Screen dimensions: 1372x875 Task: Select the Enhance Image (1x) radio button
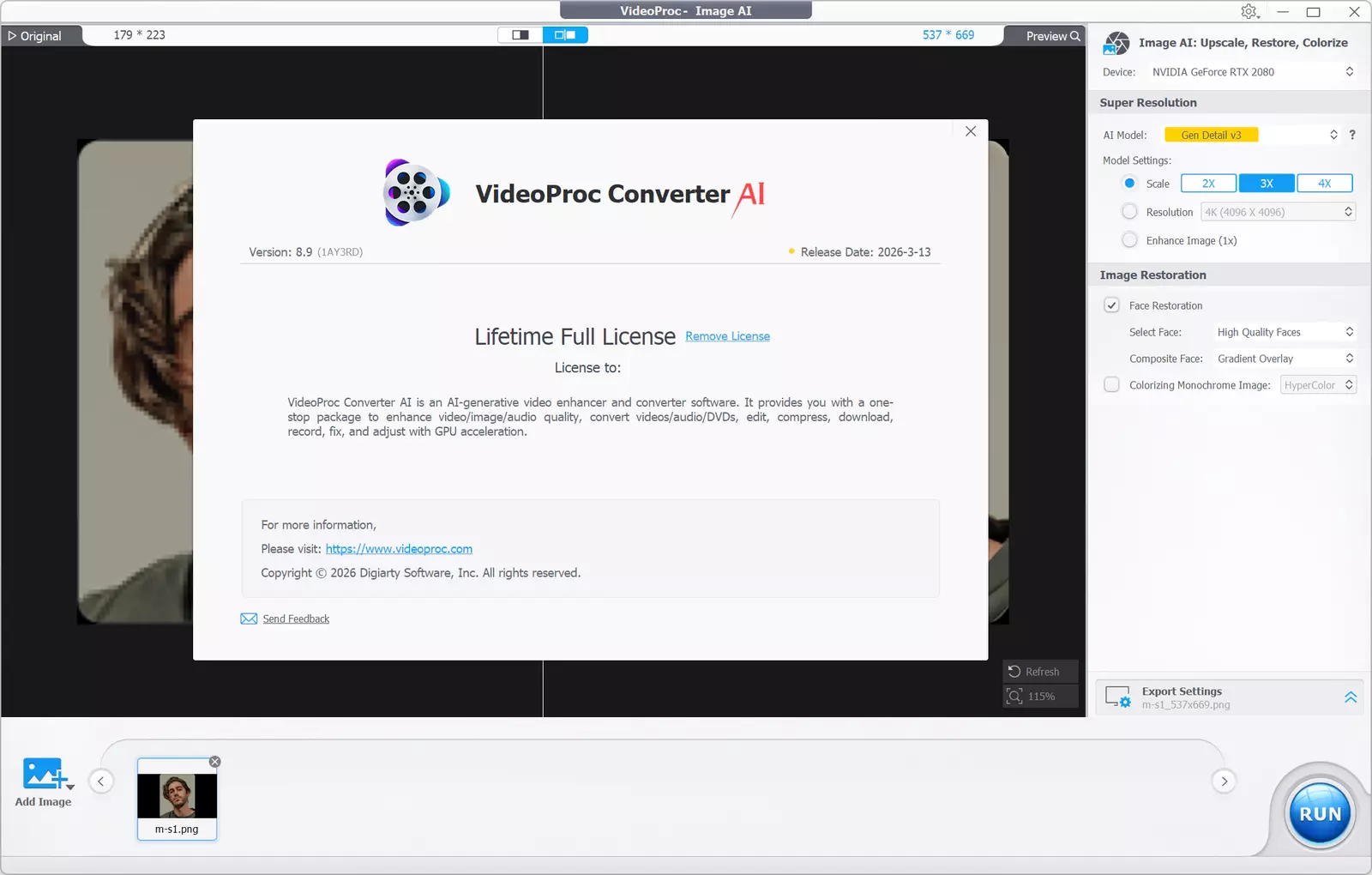pyautogui.click(x=1129, y=240)
